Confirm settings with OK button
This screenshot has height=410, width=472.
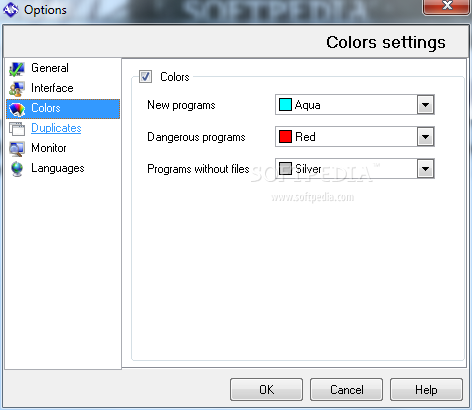pos(266,389)
